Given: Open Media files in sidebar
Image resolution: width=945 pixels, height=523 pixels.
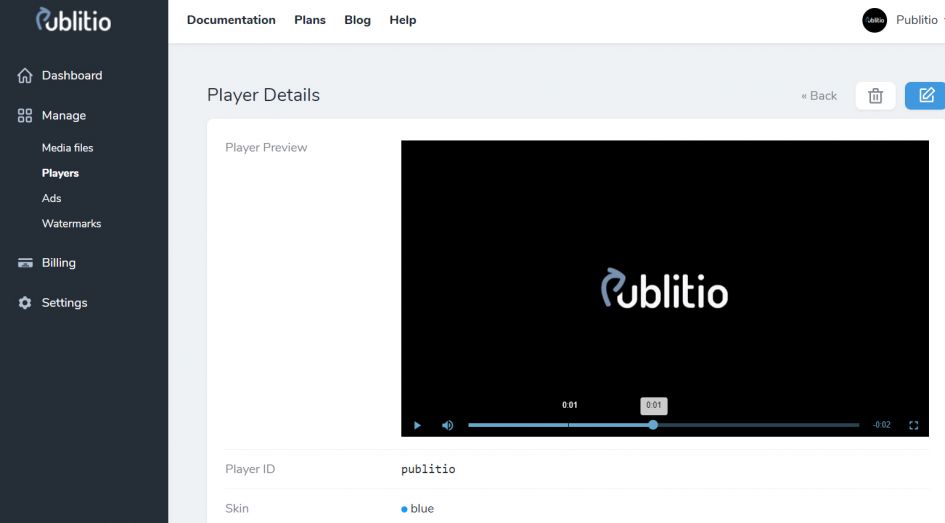Looking at the screenshot, I should coord(68,148).
